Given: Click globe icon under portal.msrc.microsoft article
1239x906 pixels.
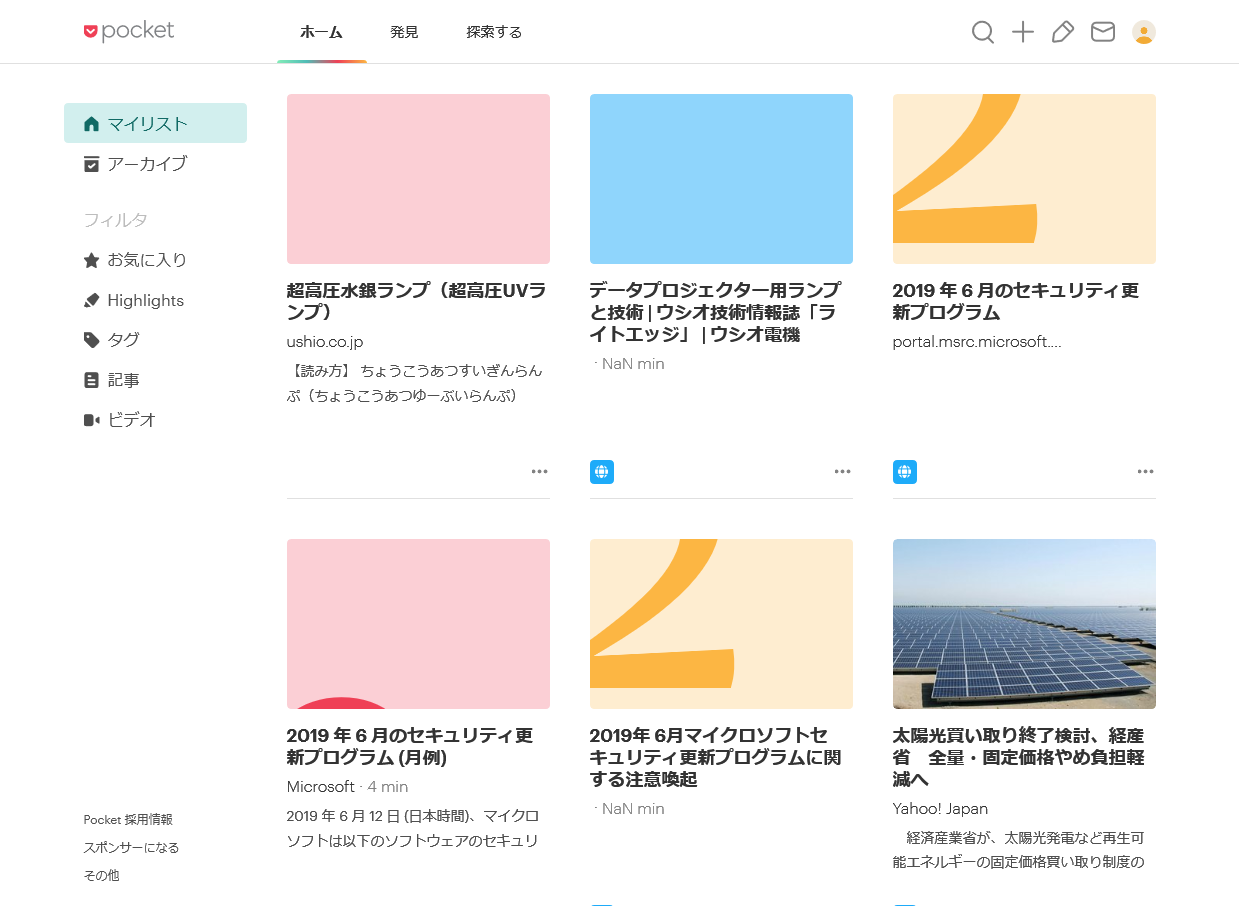Looking at the screenshot, I should 904,472.
